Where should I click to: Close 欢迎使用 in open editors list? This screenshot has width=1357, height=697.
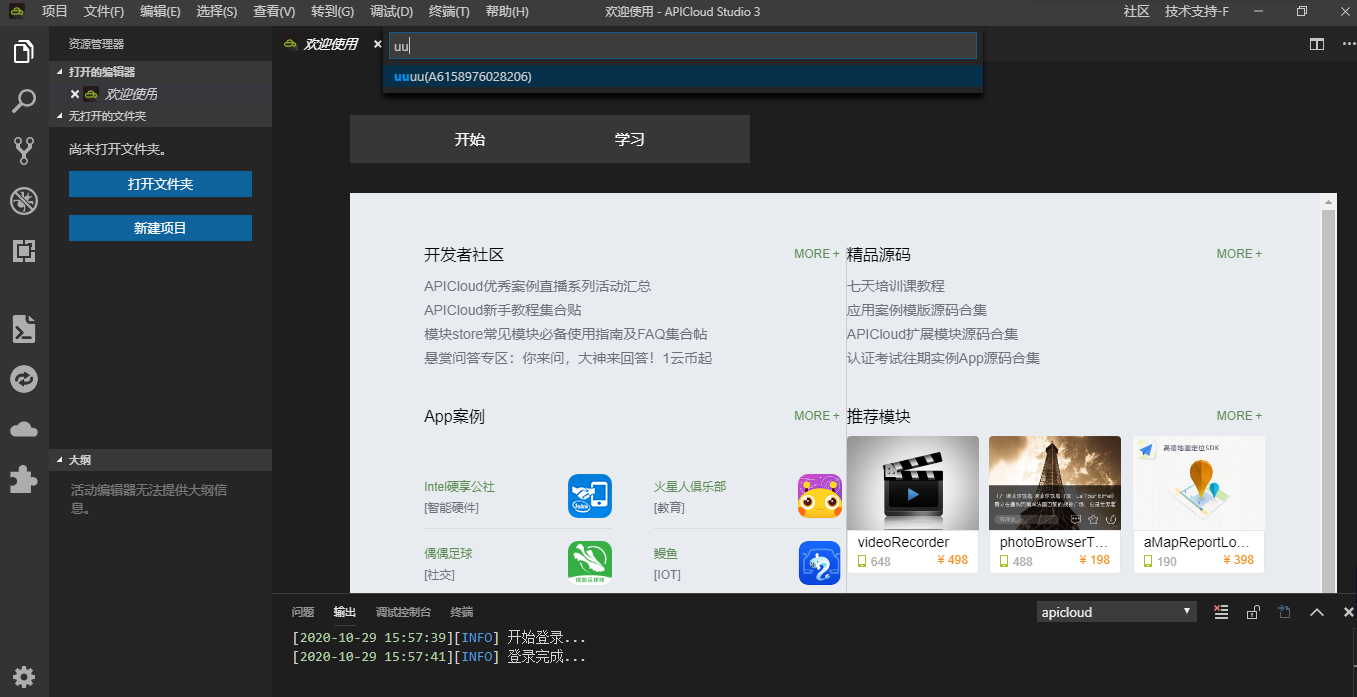pos(75,94)
